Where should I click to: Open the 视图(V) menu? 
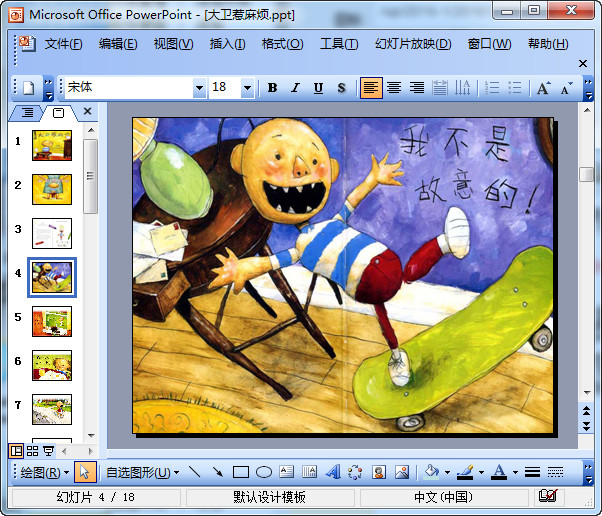(x=173, y=44)
